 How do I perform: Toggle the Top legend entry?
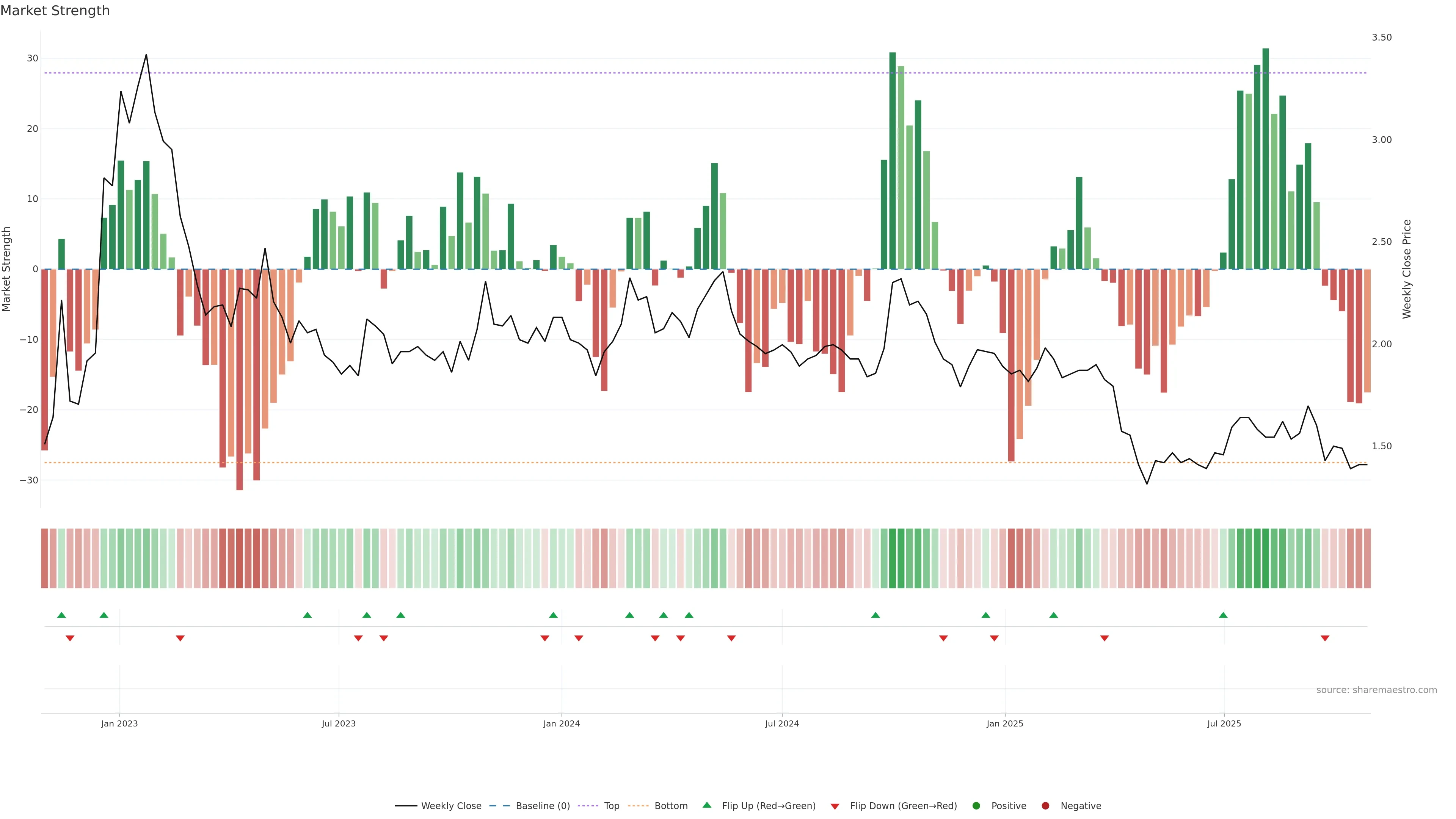(612, 806)
